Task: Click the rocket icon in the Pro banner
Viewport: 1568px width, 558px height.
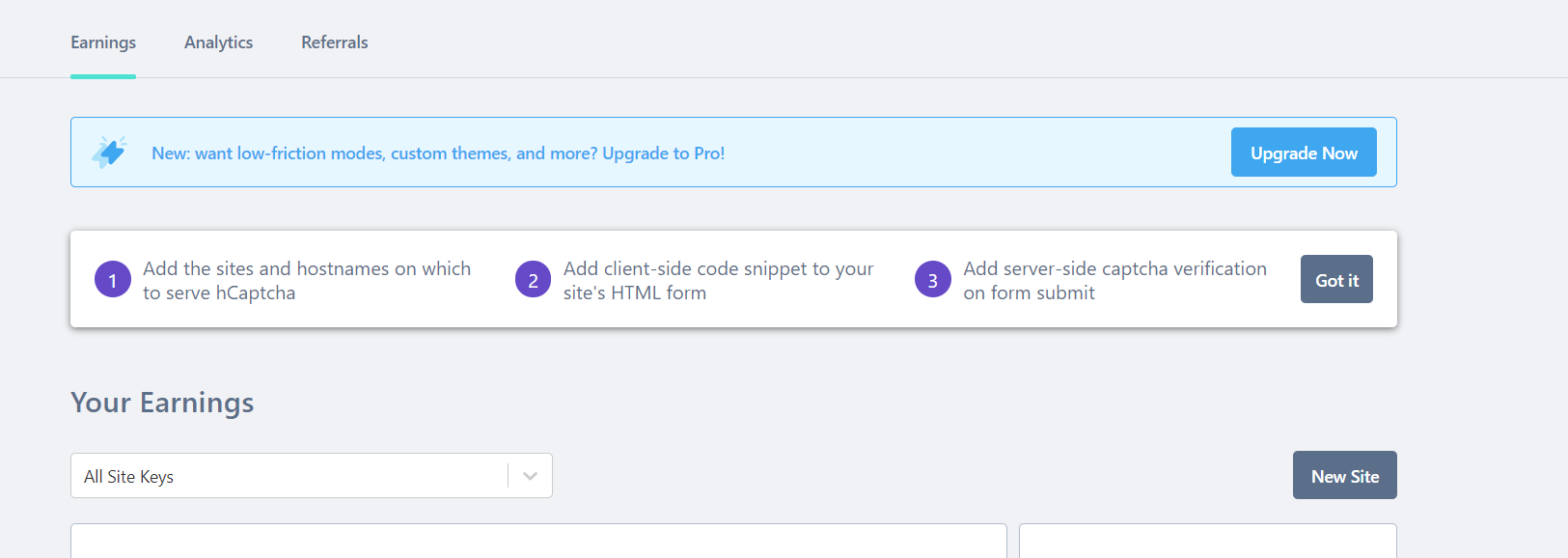Action: click(x=109, y=153)
